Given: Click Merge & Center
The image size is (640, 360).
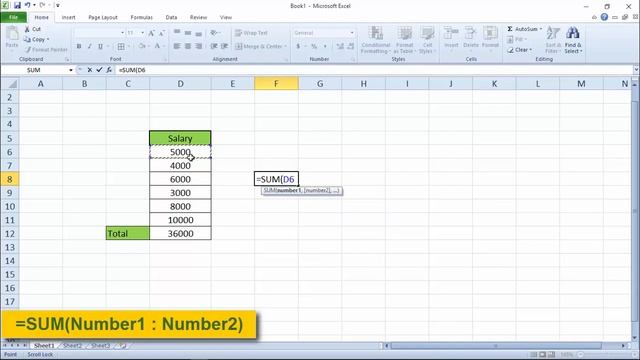Looking at the screenshot, I should tap(258, 47).
